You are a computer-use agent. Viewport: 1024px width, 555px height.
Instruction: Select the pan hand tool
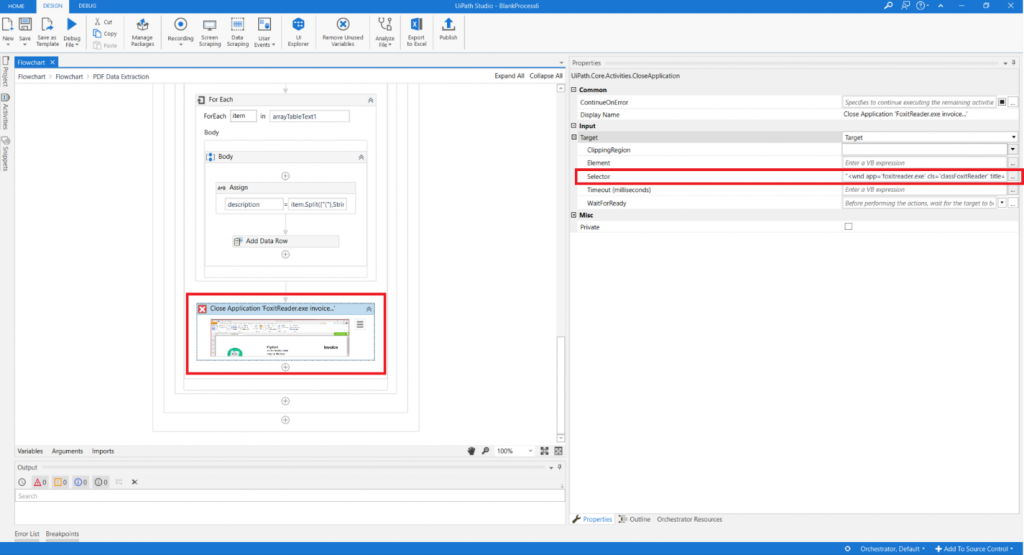pos(472,451)
